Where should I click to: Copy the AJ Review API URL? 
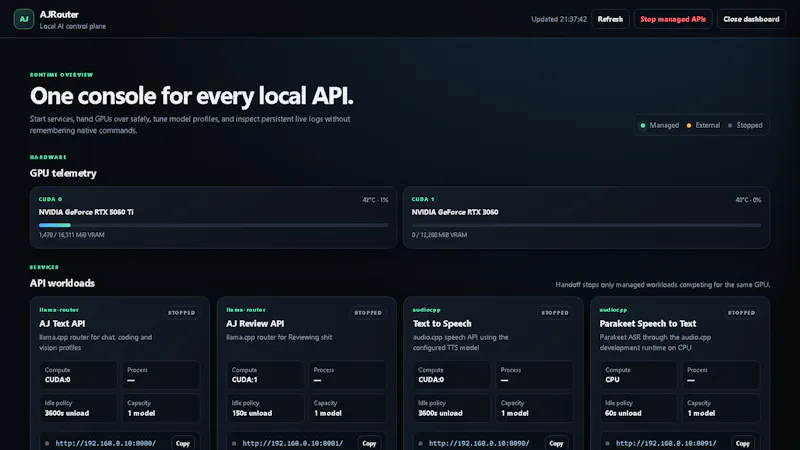[x=369, y=443]
